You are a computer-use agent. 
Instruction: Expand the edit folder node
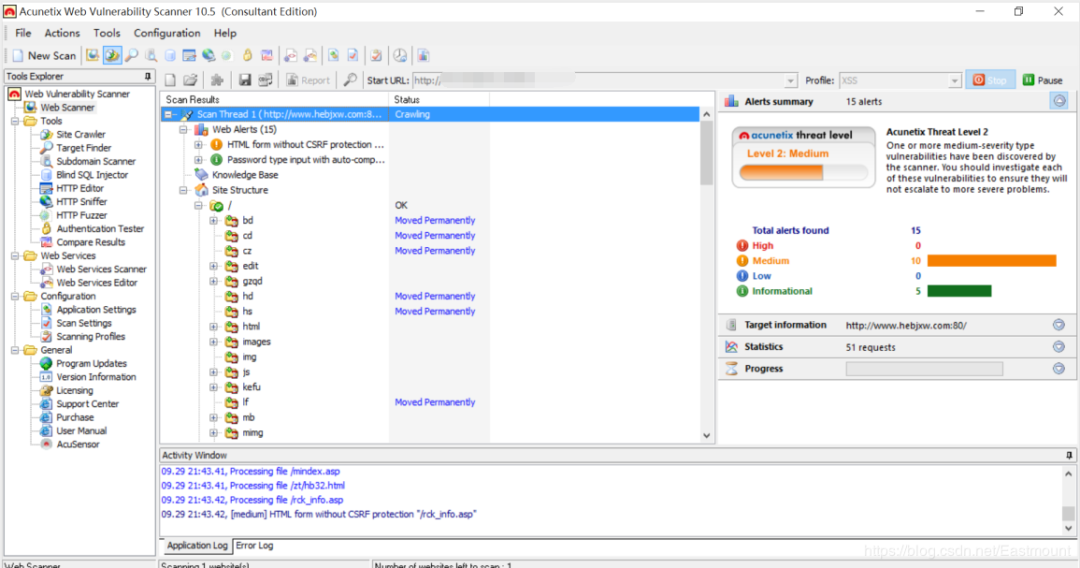click(x=214, y=266)
